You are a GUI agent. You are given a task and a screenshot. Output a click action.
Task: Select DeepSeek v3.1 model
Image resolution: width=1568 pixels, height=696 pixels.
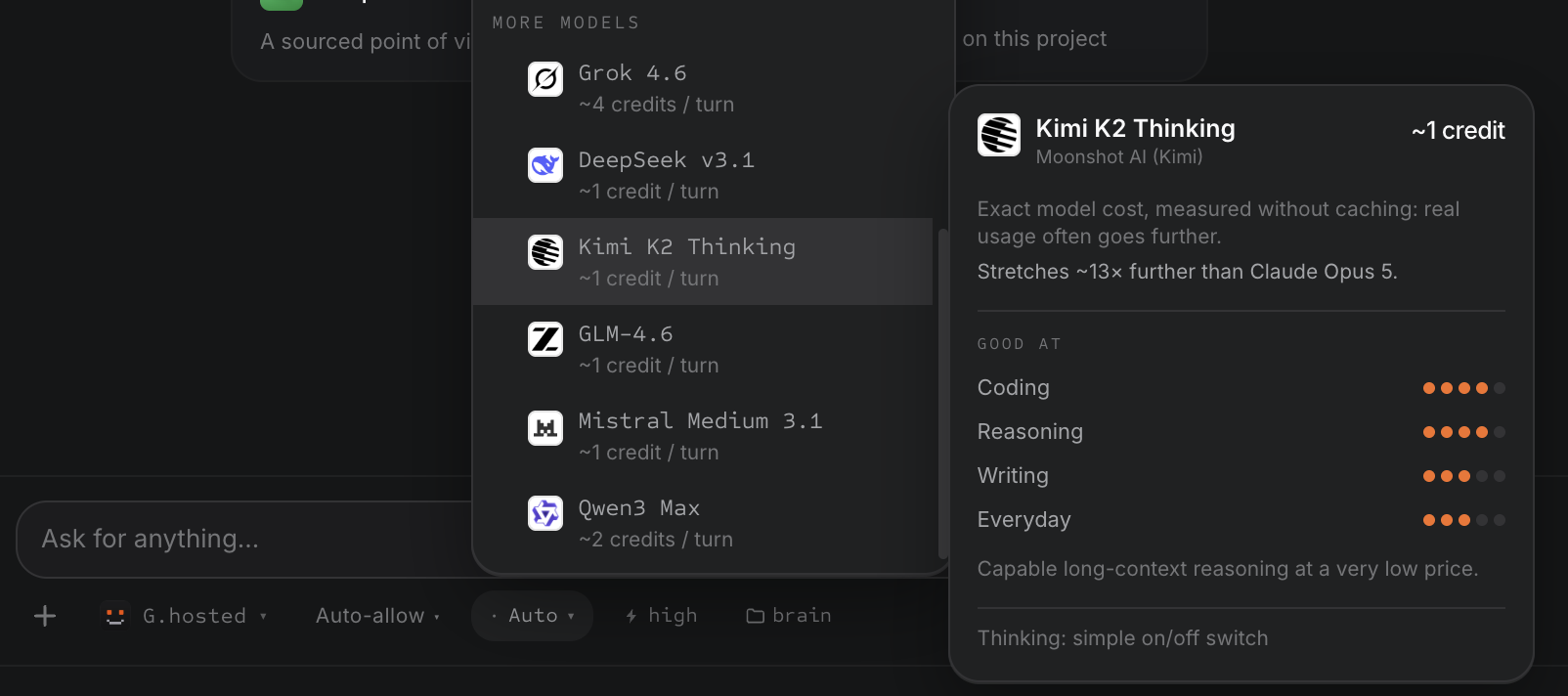(x=702, y=175)
